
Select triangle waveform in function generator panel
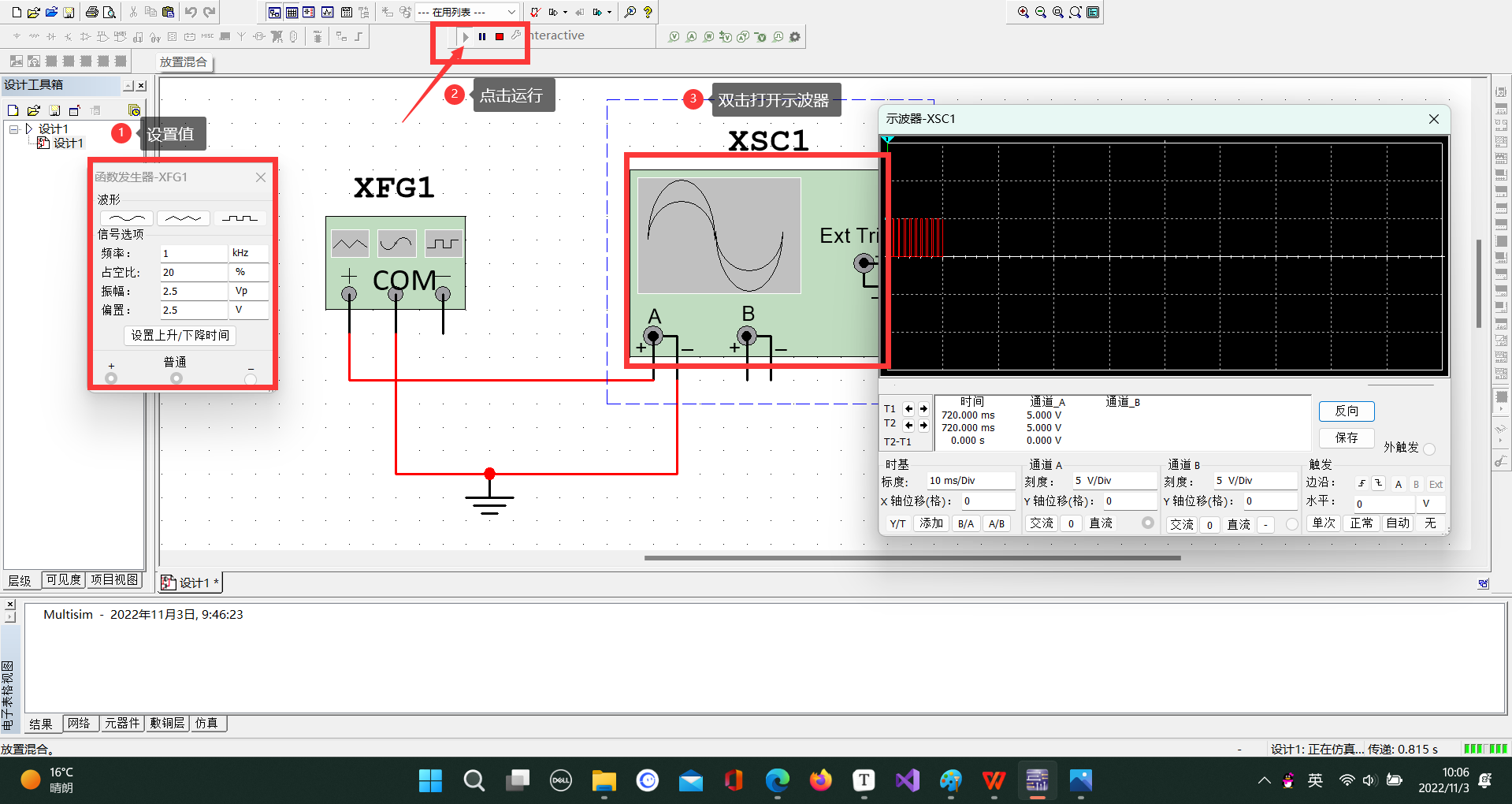click(183, 218)
